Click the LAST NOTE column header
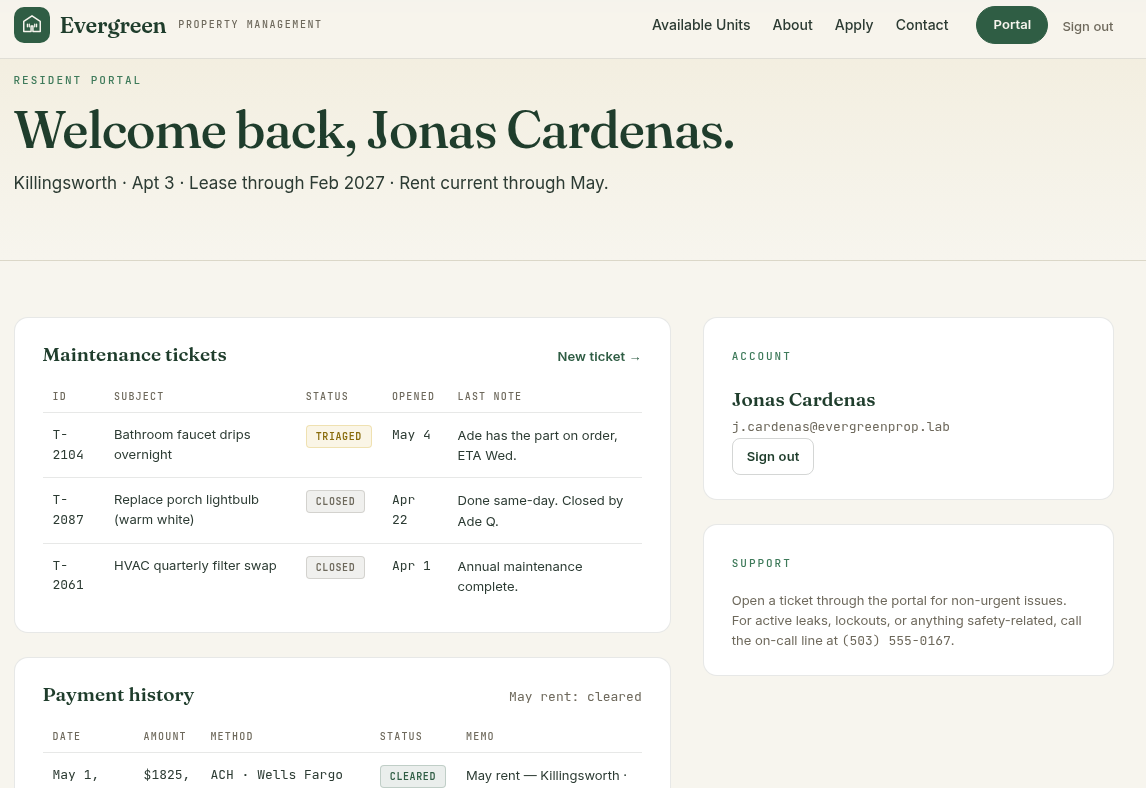This screenshot has height=788, width=1146. tap(489, 396)
